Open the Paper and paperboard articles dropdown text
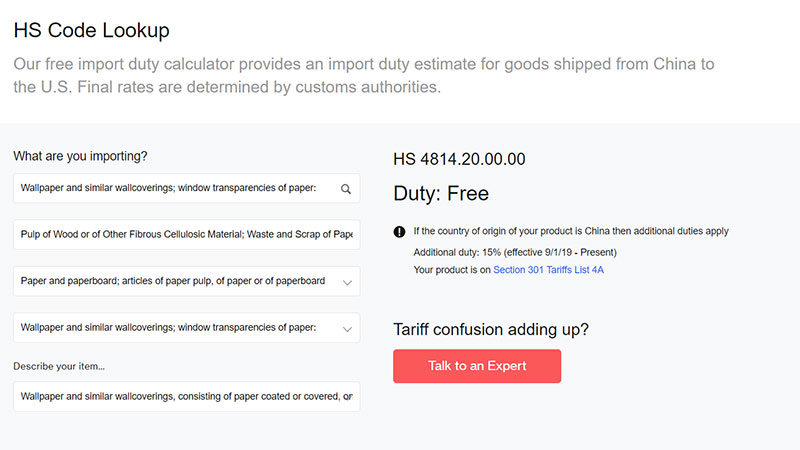Screen dimensions: 800x450 [172, 281]
